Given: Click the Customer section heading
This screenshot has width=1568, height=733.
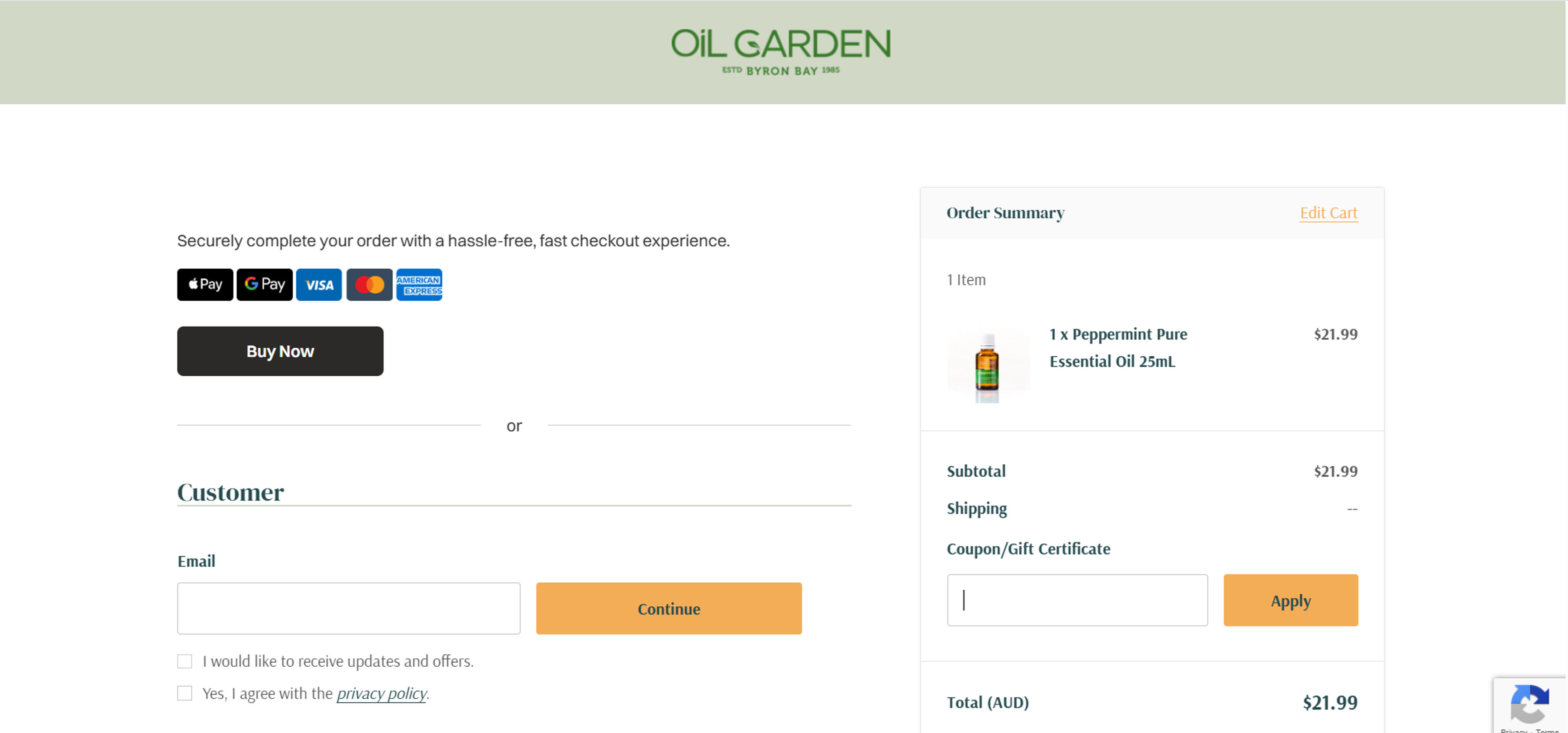Looking at the screenshot, I should pos(231,492).
